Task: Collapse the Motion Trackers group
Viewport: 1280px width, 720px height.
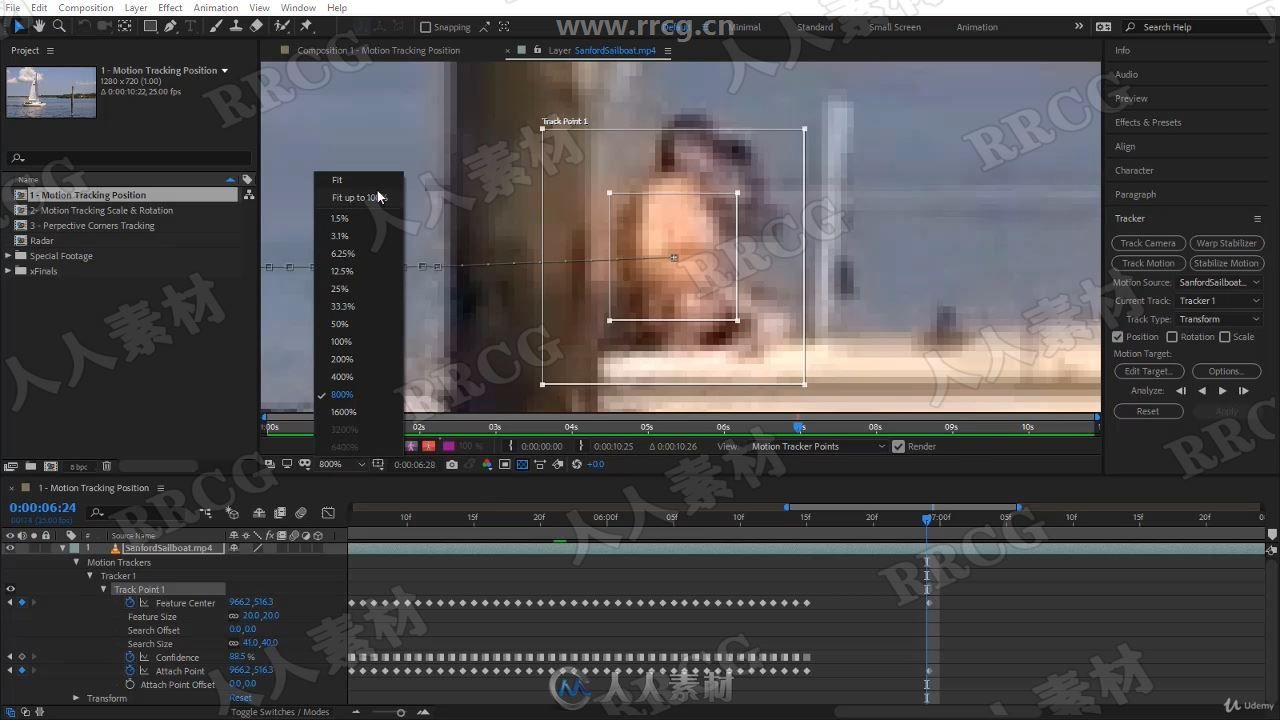Action: [76, 562]
